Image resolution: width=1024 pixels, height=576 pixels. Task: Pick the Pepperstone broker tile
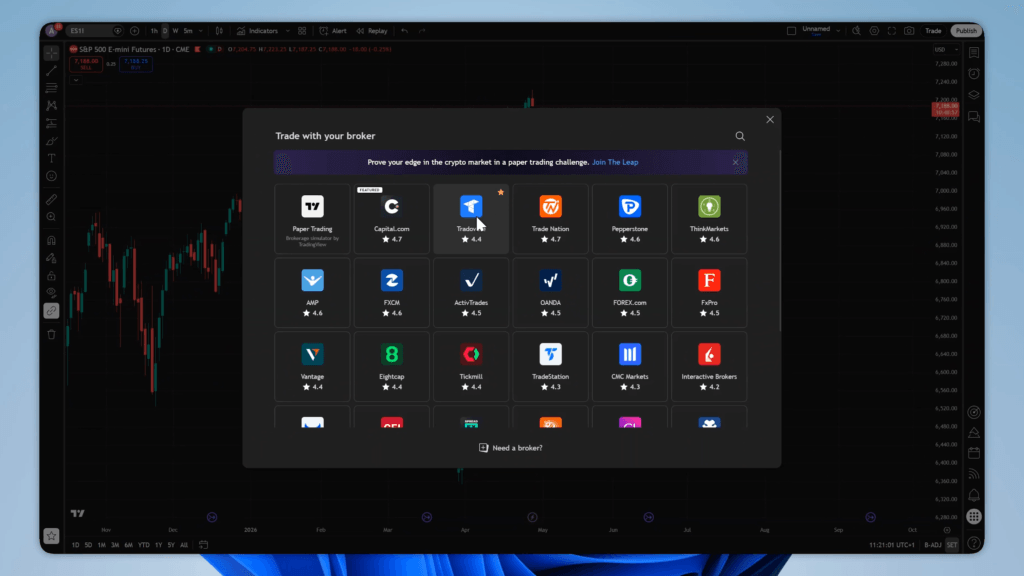click(x=629, y=218)
